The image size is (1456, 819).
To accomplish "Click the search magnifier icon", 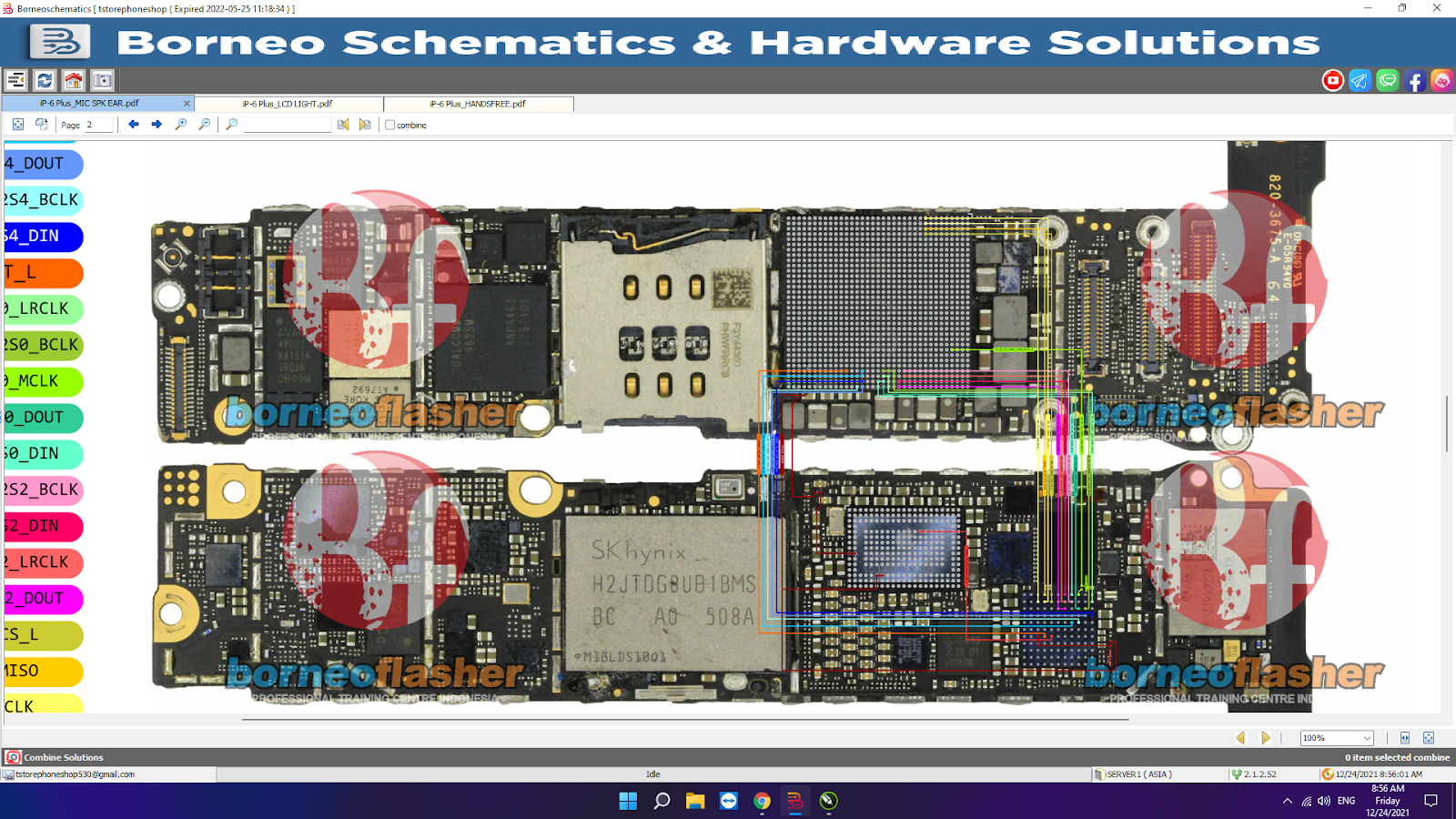I will click(232, 125).
